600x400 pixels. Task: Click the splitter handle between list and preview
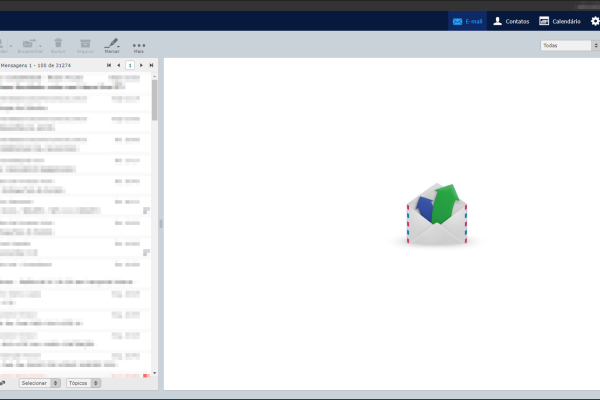(160, 223)
